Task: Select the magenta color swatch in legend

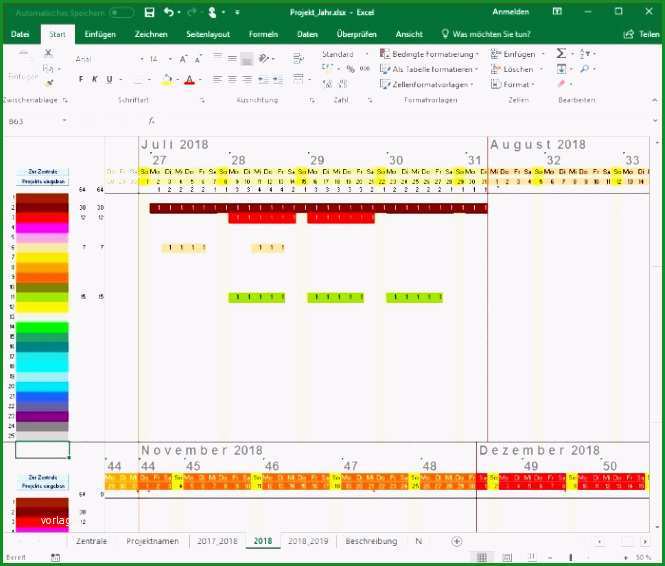Action: click(x=42, y=228)
